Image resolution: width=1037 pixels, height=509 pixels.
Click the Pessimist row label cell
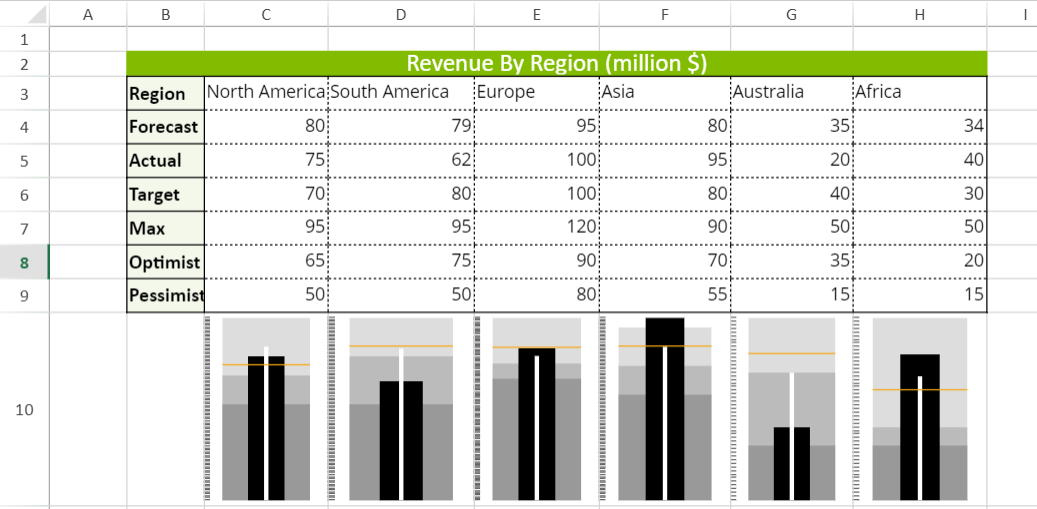coord(165,296)
